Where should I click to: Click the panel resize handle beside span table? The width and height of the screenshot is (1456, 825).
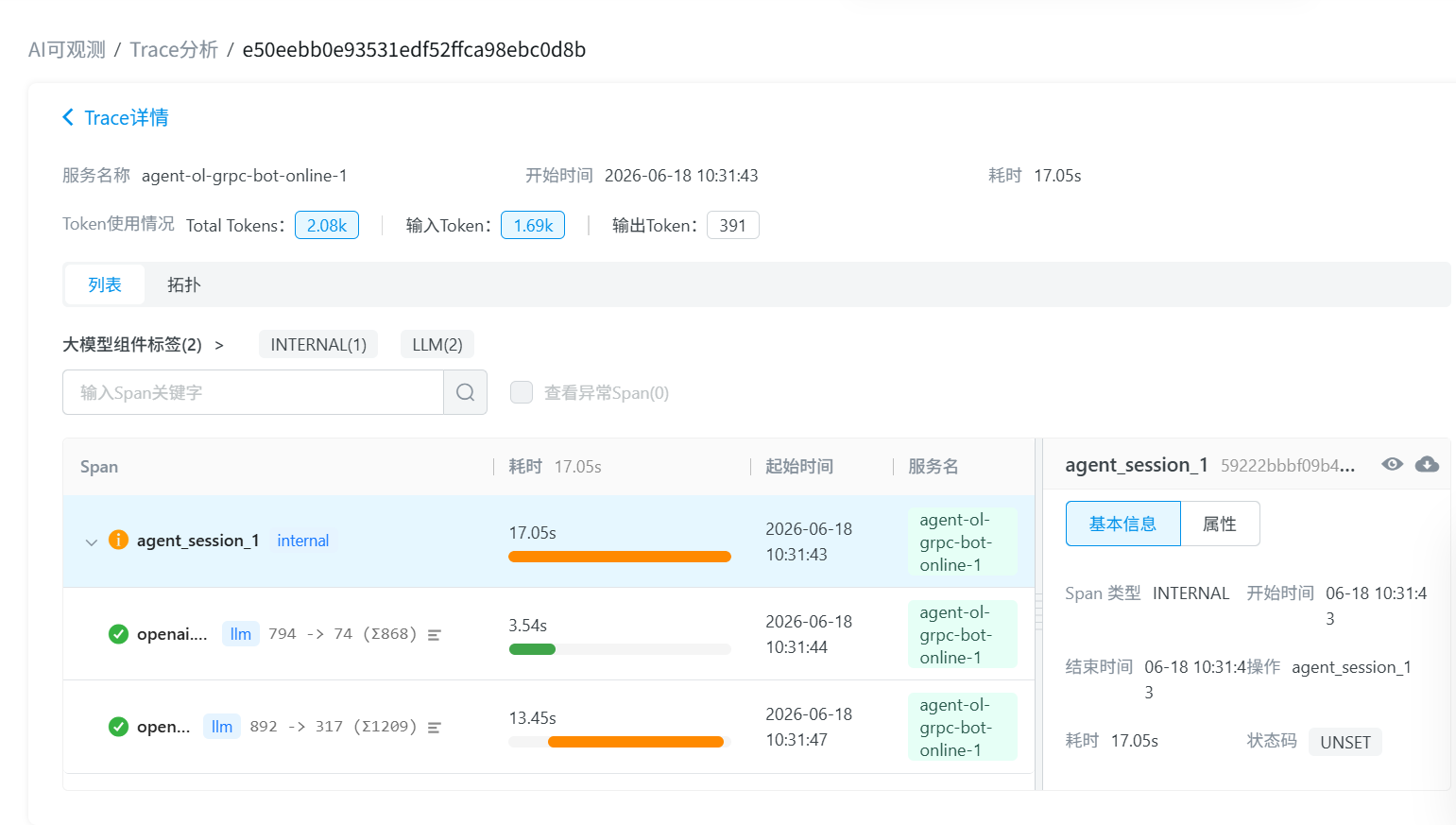1039,611
